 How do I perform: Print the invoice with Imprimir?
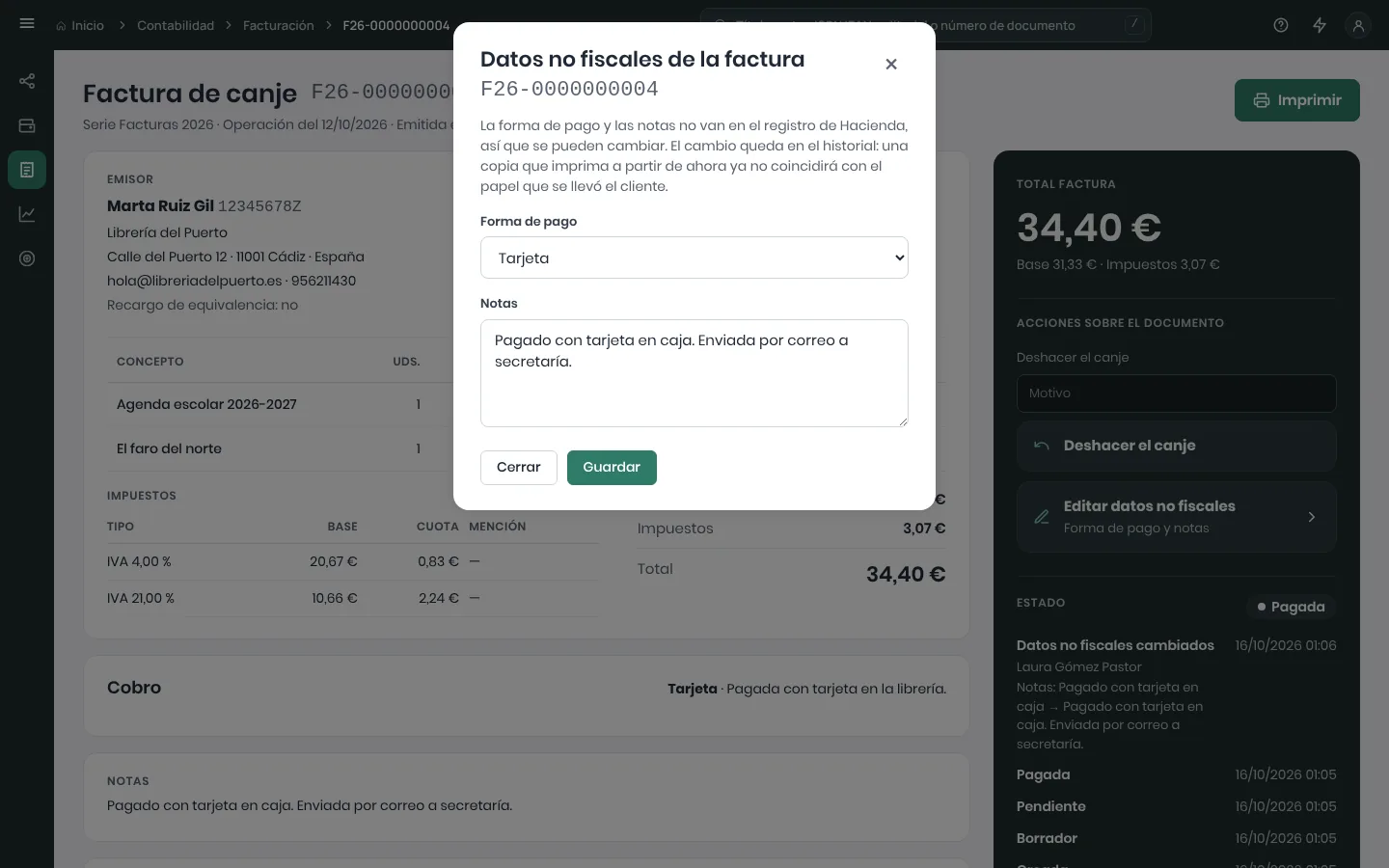(1297, 100)
